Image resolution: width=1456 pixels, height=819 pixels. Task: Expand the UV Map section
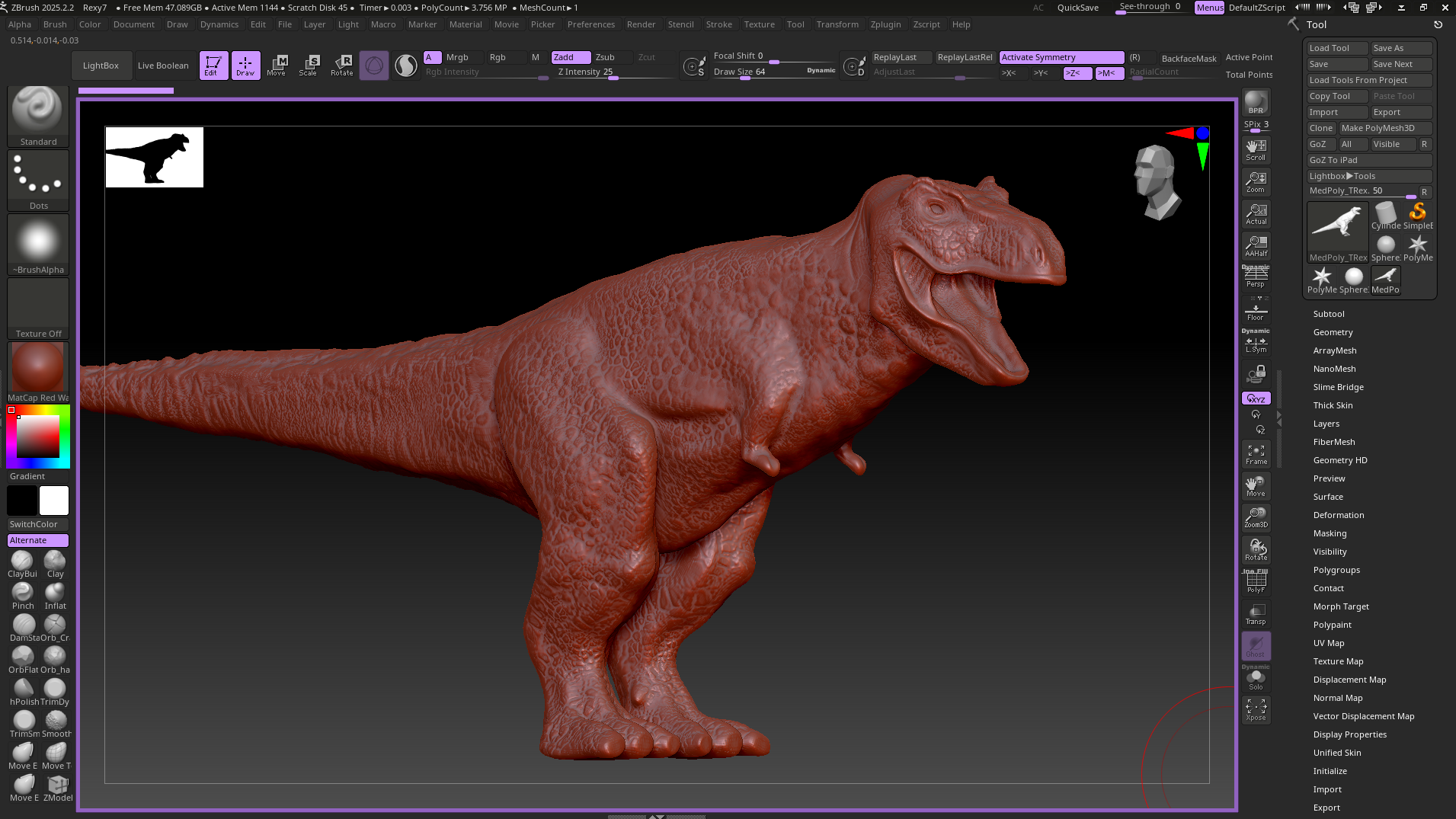1328,643
